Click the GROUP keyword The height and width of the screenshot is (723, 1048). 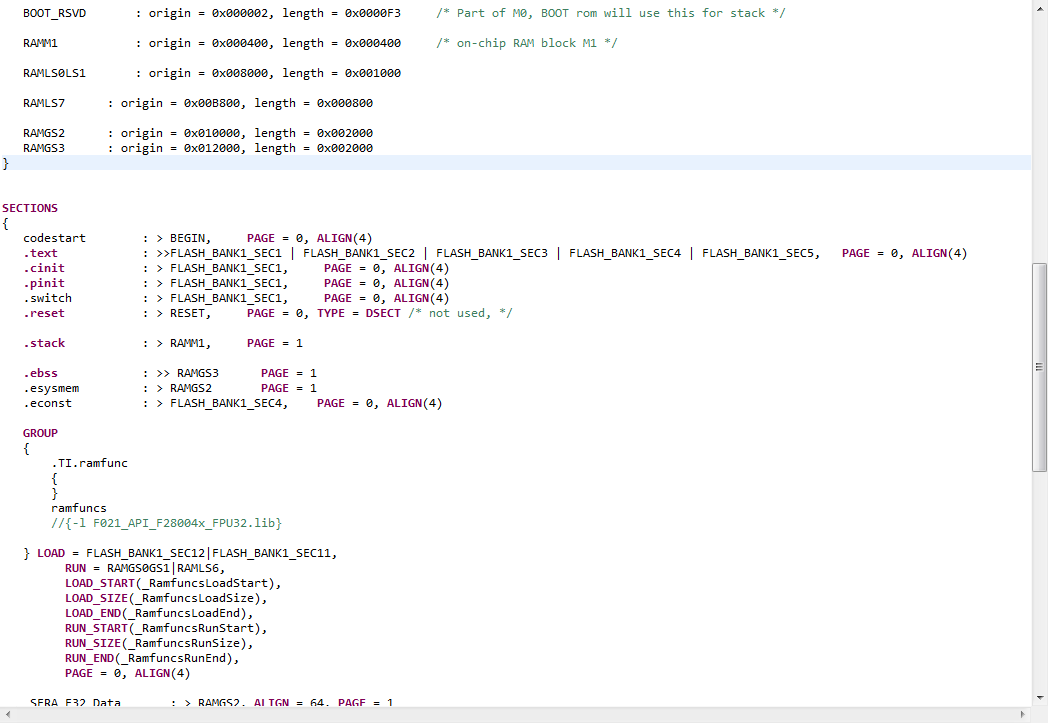tap(40, 432)
